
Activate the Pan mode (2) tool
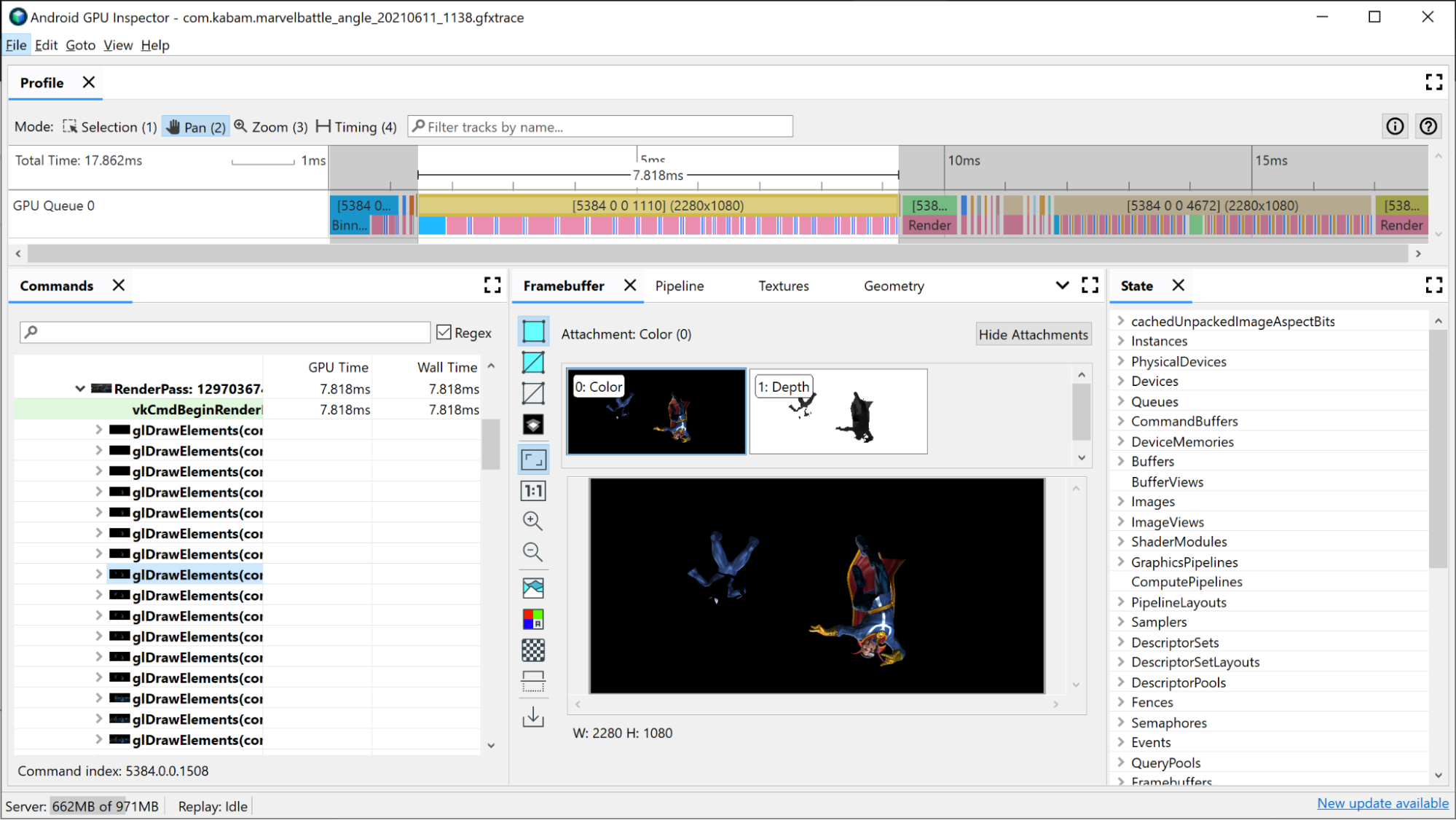pos(195,127)
